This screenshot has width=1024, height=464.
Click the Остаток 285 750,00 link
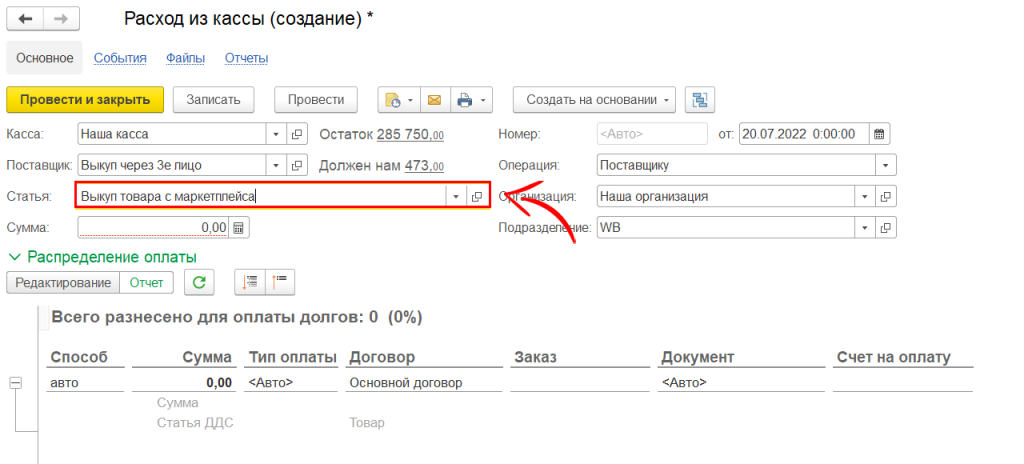coord(410,134)
